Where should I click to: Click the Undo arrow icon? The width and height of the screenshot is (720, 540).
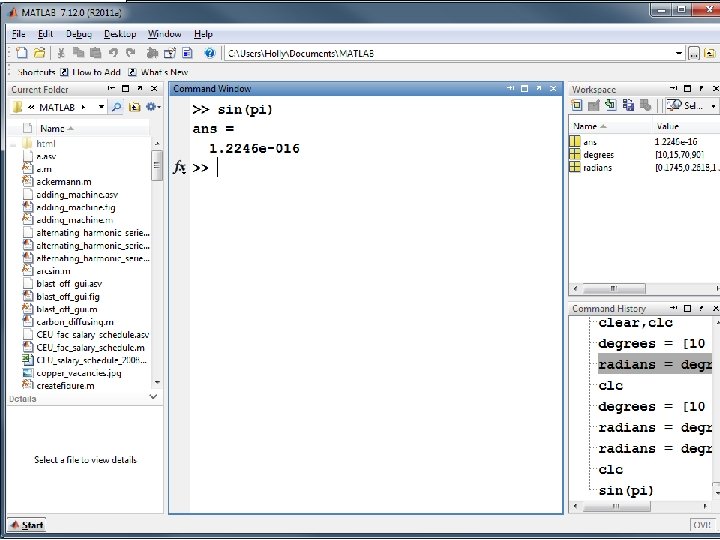[113, 53]
